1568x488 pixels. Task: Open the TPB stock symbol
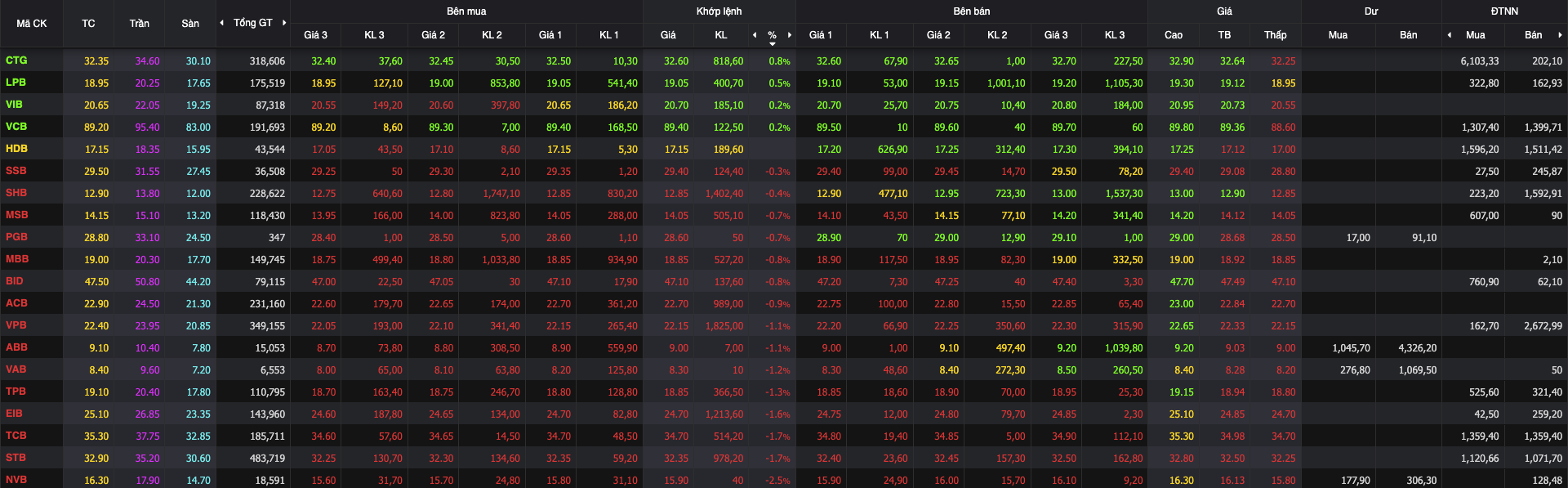coord(16,392)
